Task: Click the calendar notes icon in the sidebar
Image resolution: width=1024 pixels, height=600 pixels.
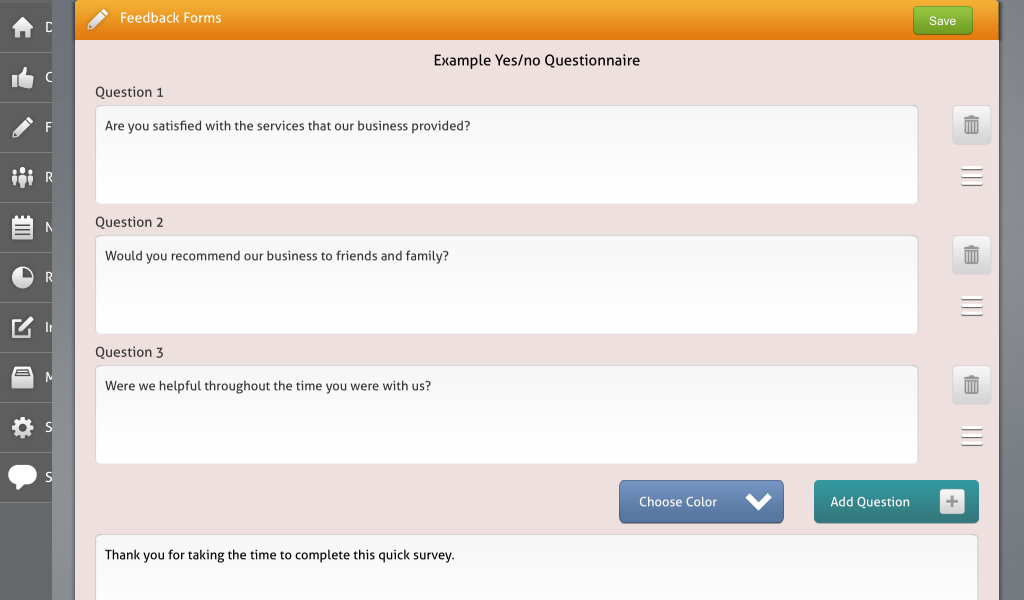Action: tap(22, 227)
